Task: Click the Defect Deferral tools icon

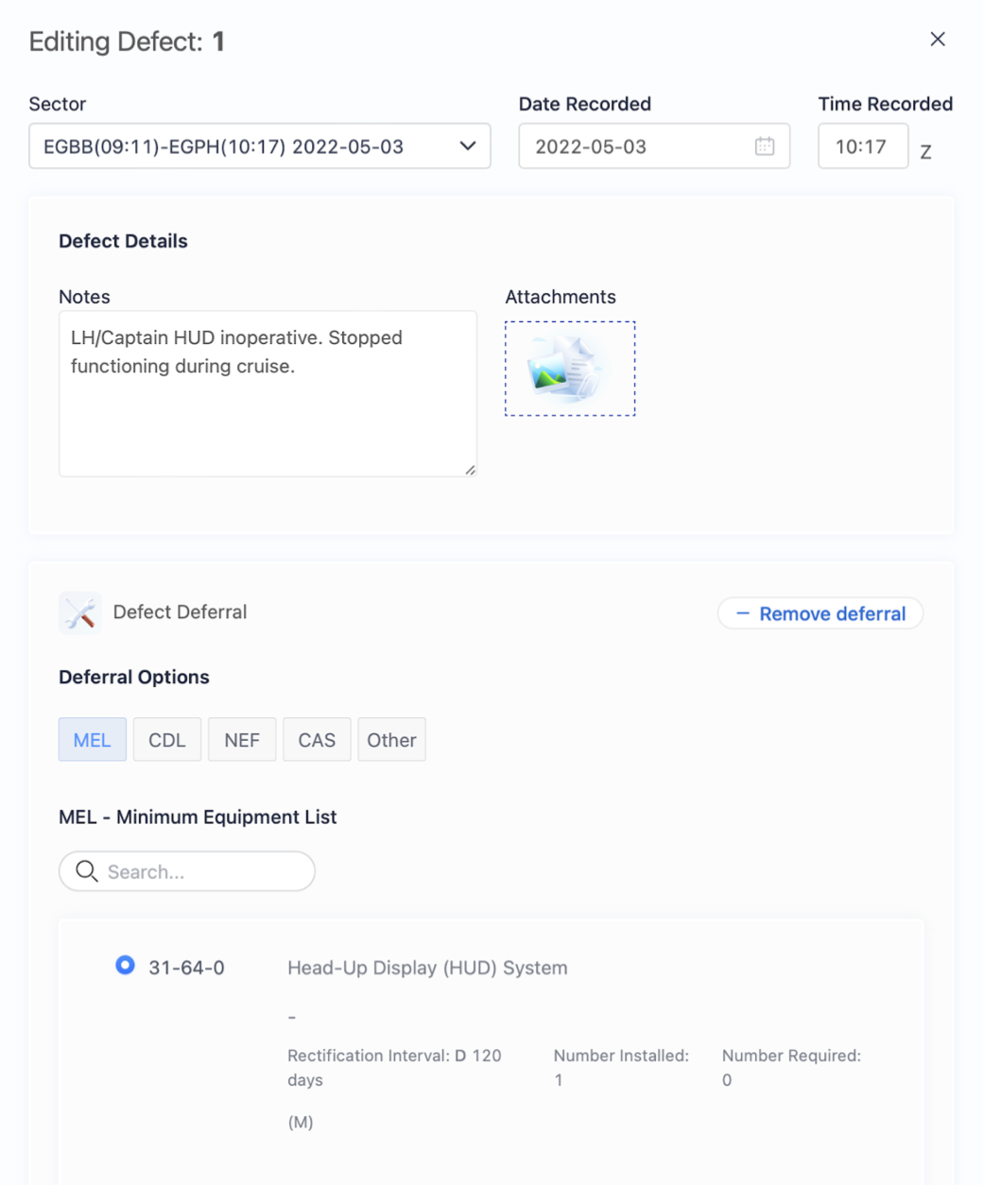Action: click(x=80, y=612)
